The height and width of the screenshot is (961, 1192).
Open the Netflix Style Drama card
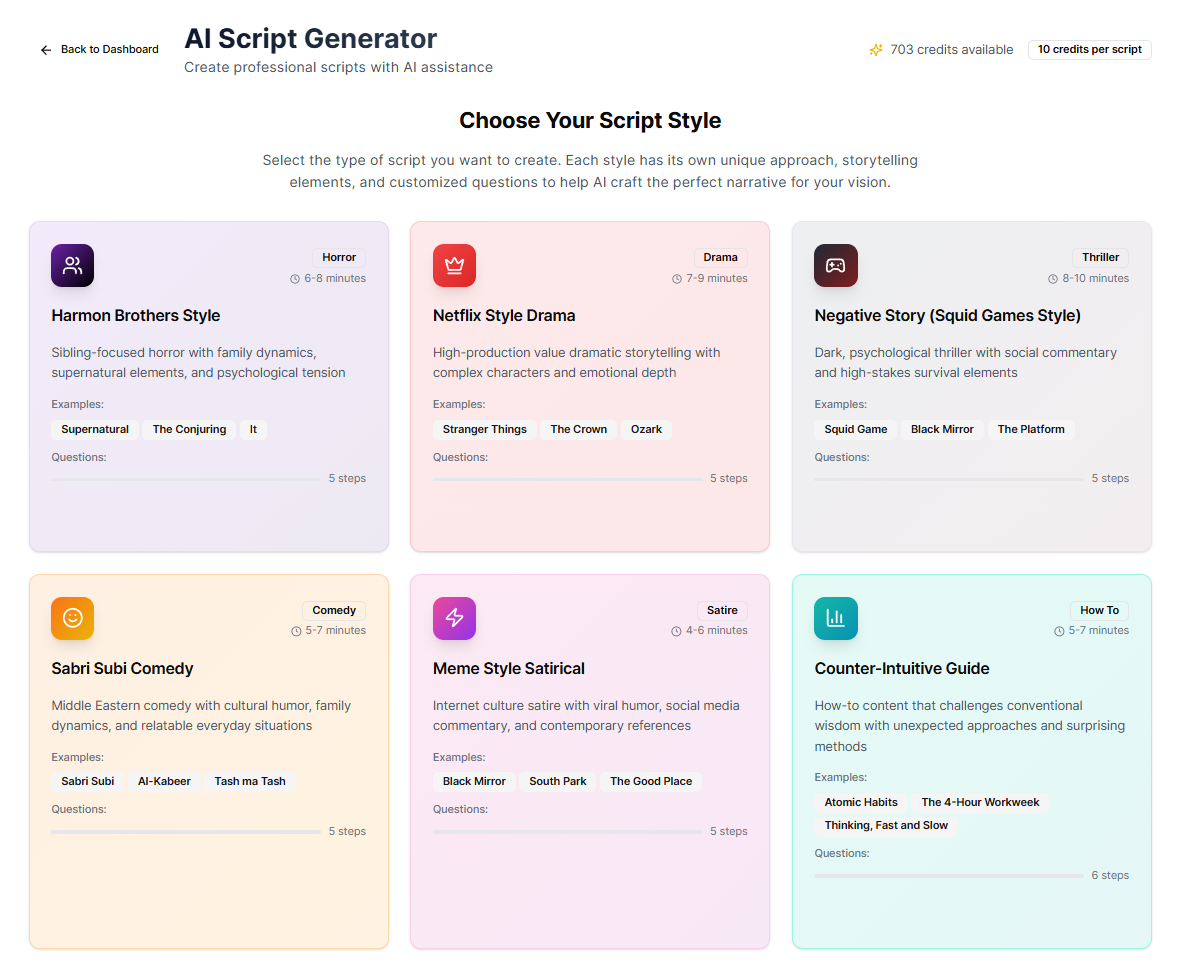point(589,387)
